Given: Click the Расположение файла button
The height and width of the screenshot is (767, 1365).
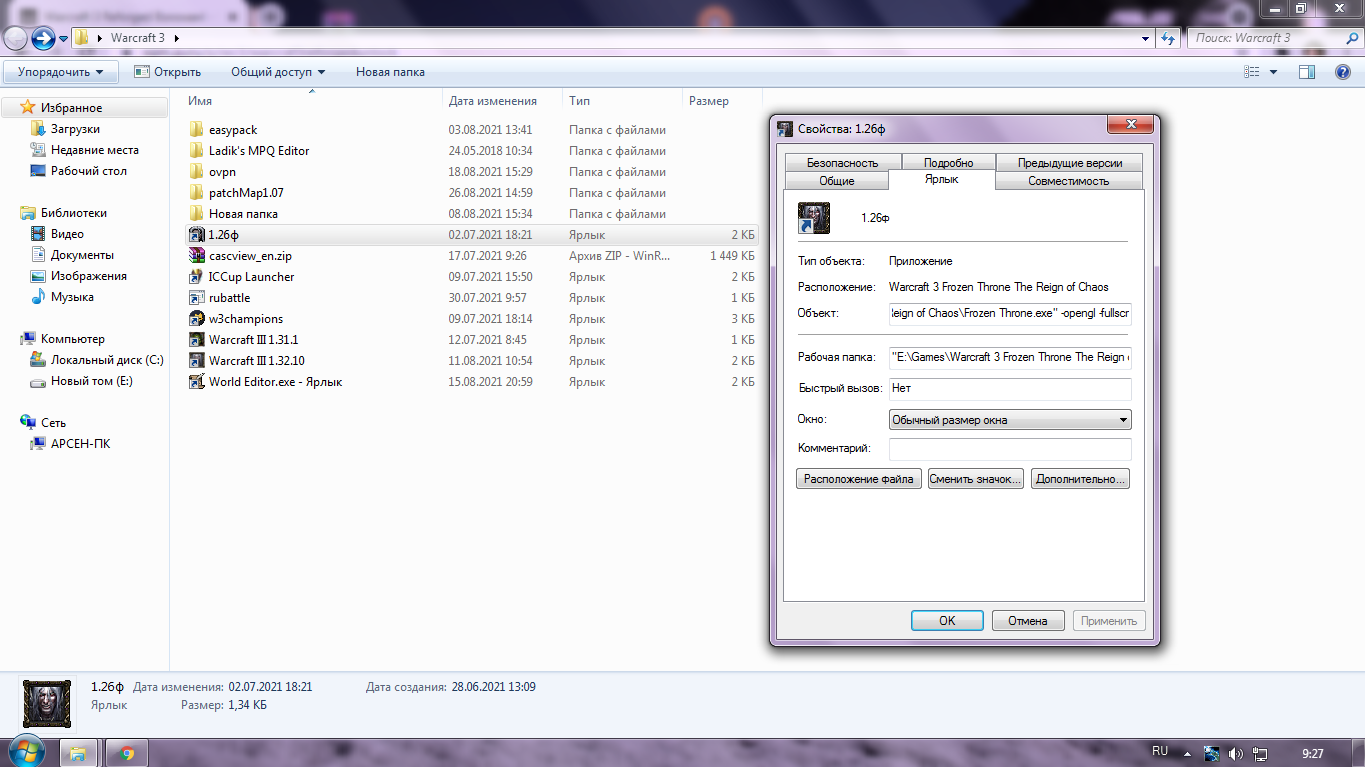Looking at the screenshot, I should pyautogui.click(x=860, y=479).
